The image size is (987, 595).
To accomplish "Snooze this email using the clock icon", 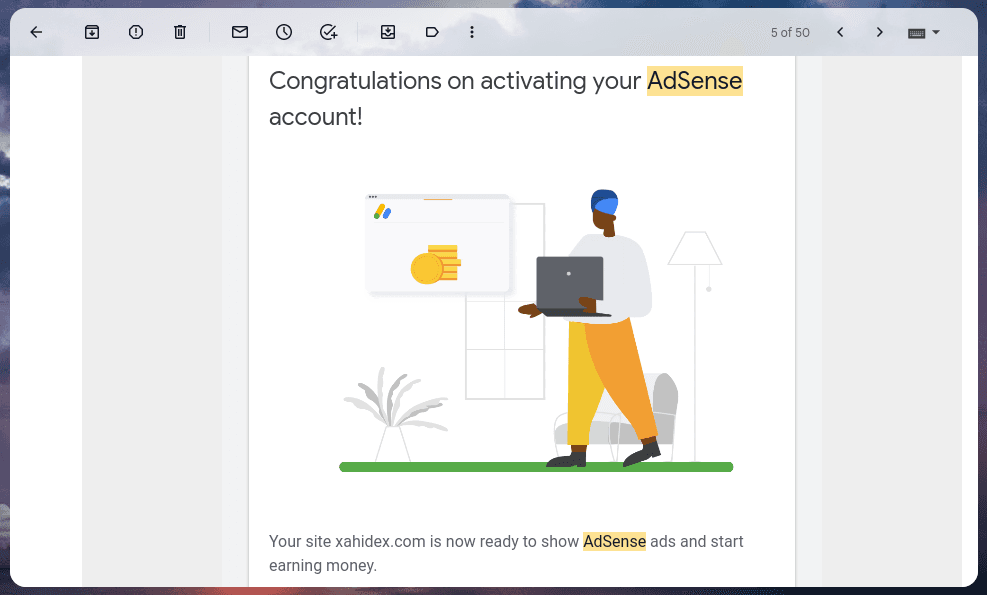I will [x=284, y=32].
